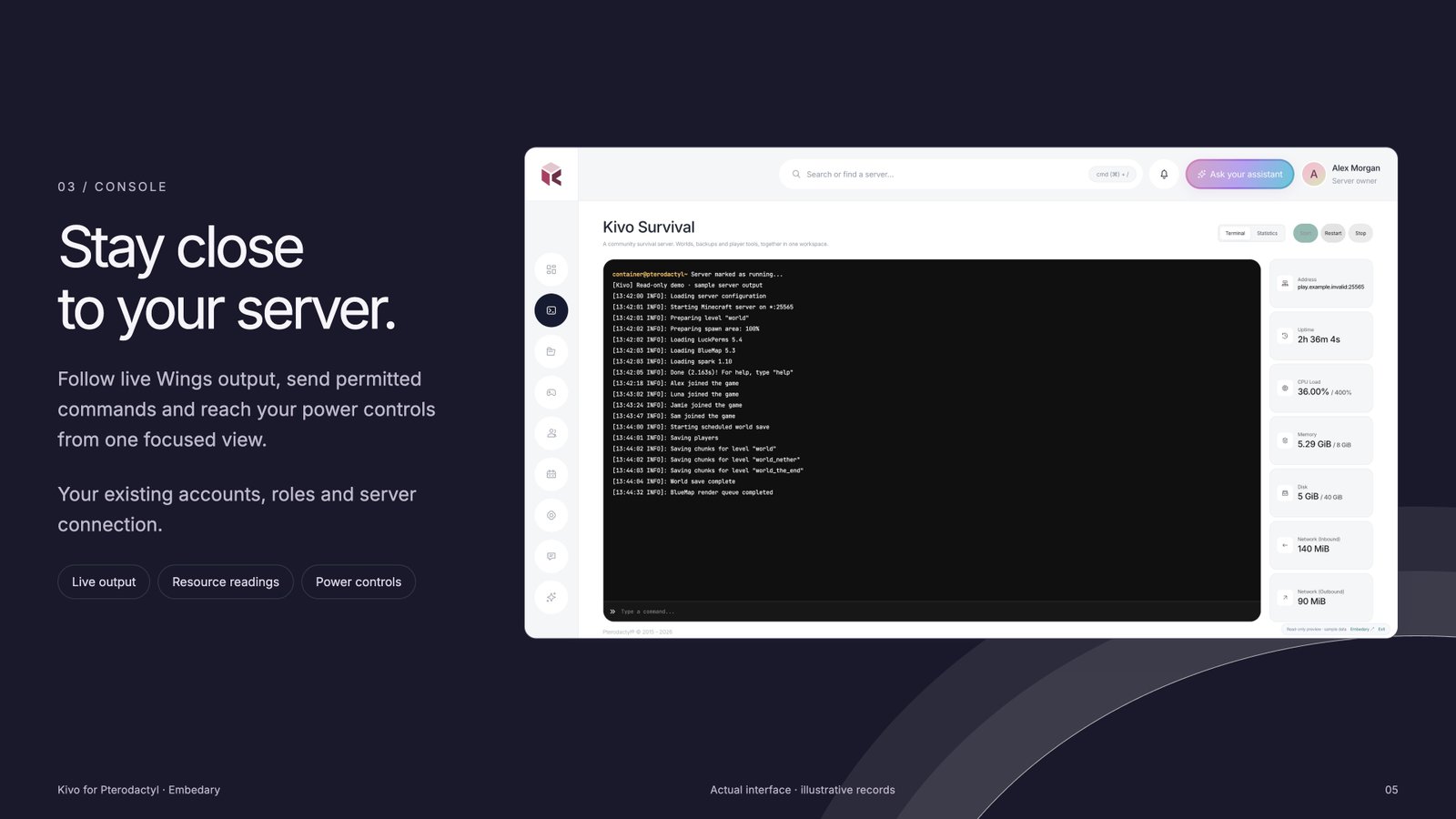1456x819 pixels.
Task: Click the address play.example.invalid:25565
Action: click(1330, 287)
